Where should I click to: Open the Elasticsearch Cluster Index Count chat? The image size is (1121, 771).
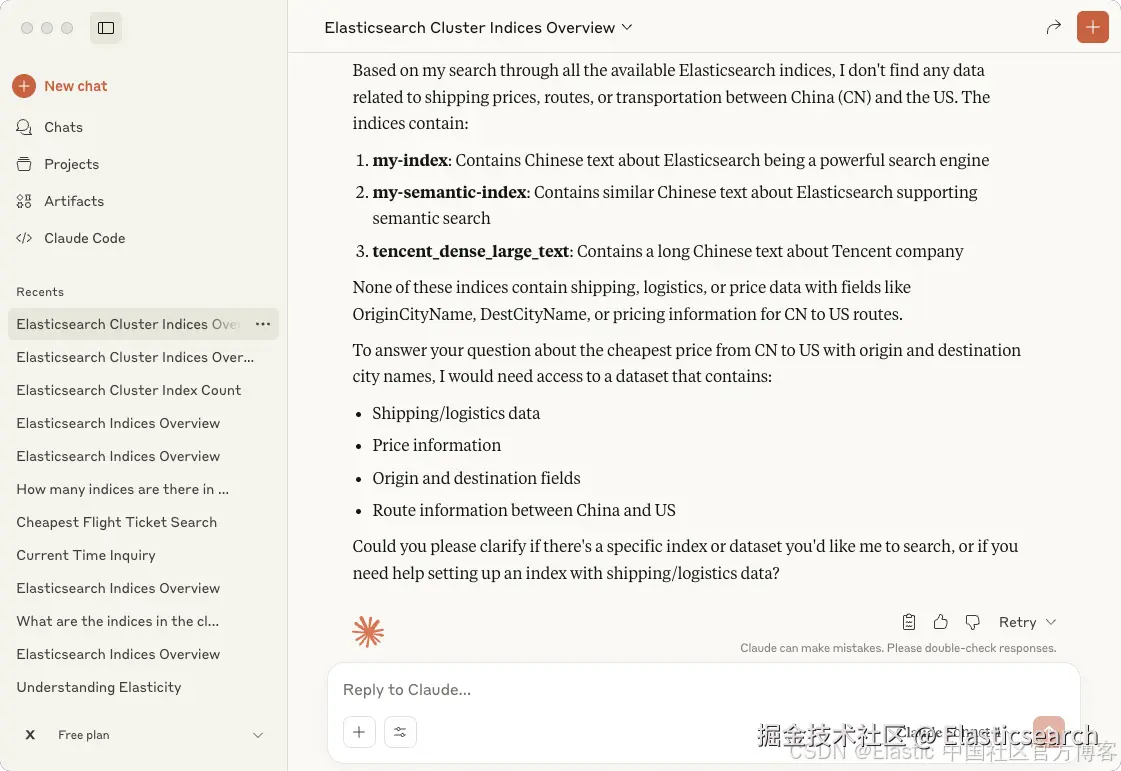coord(129,391)
